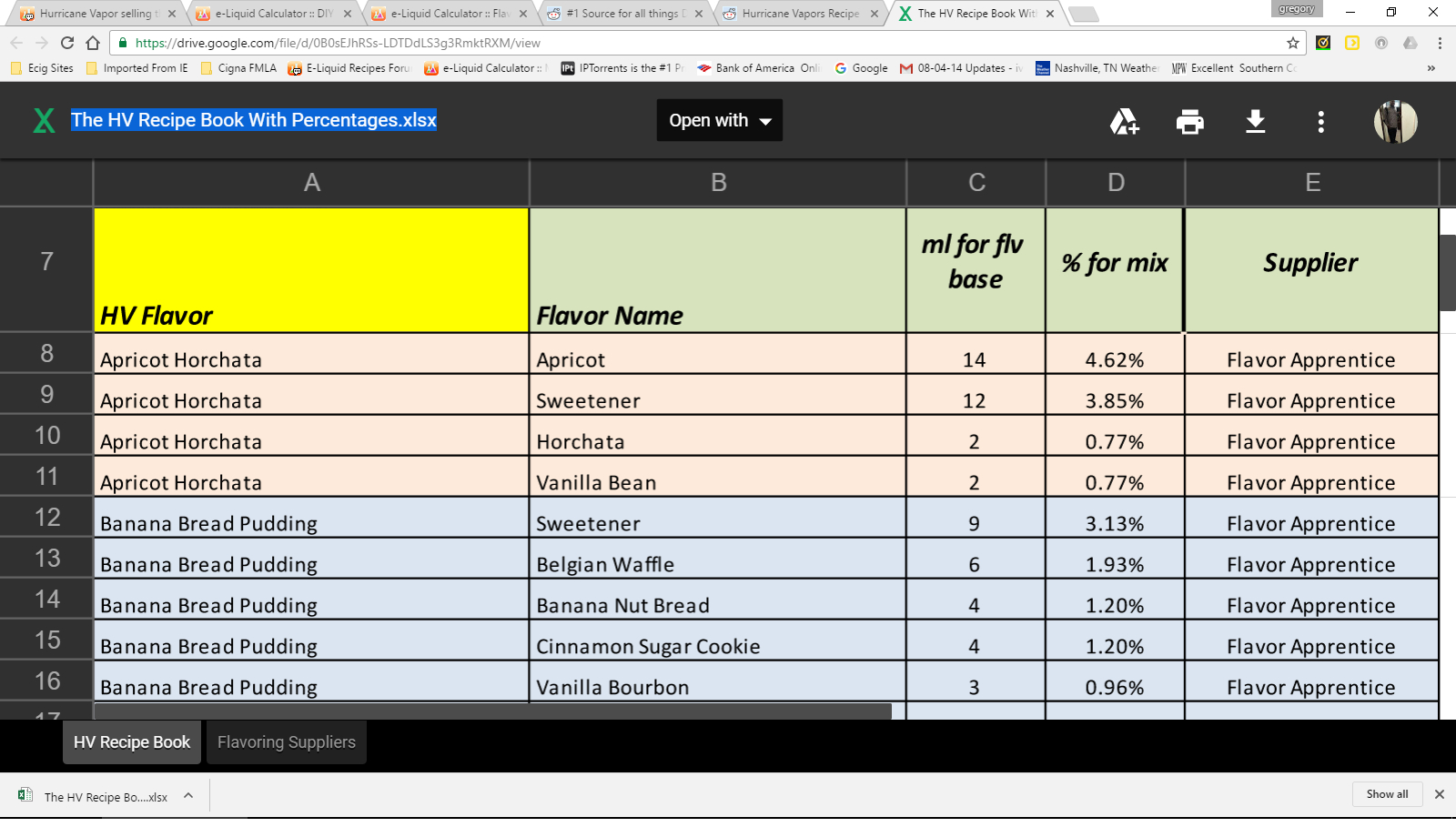The width and height of the screenshot is (1456, 837).
Task: Switch to the Hurricane Vapors Recipe tab
Action: (800, 14)
